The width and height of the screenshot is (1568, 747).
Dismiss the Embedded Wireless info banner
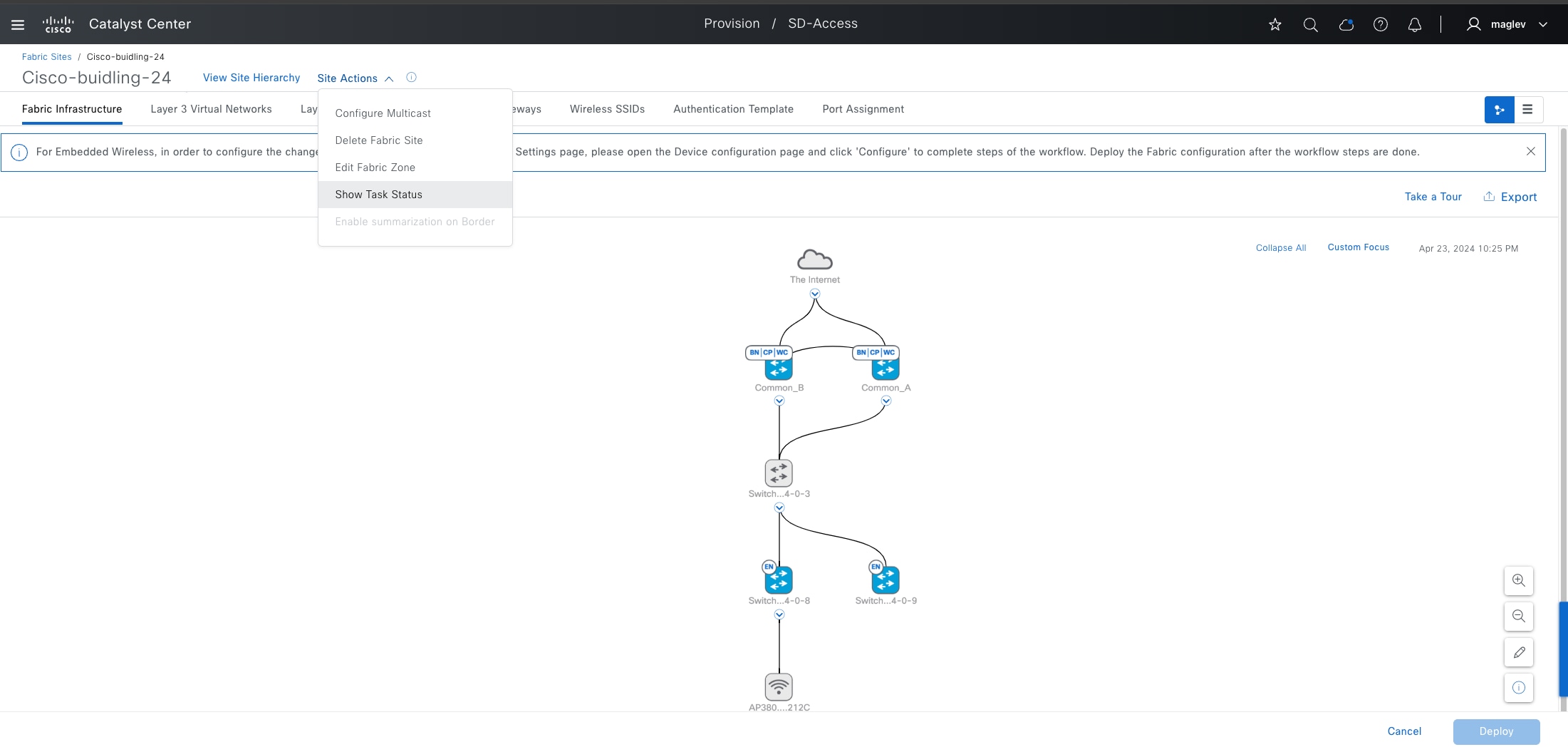[x=1530, y=151]
